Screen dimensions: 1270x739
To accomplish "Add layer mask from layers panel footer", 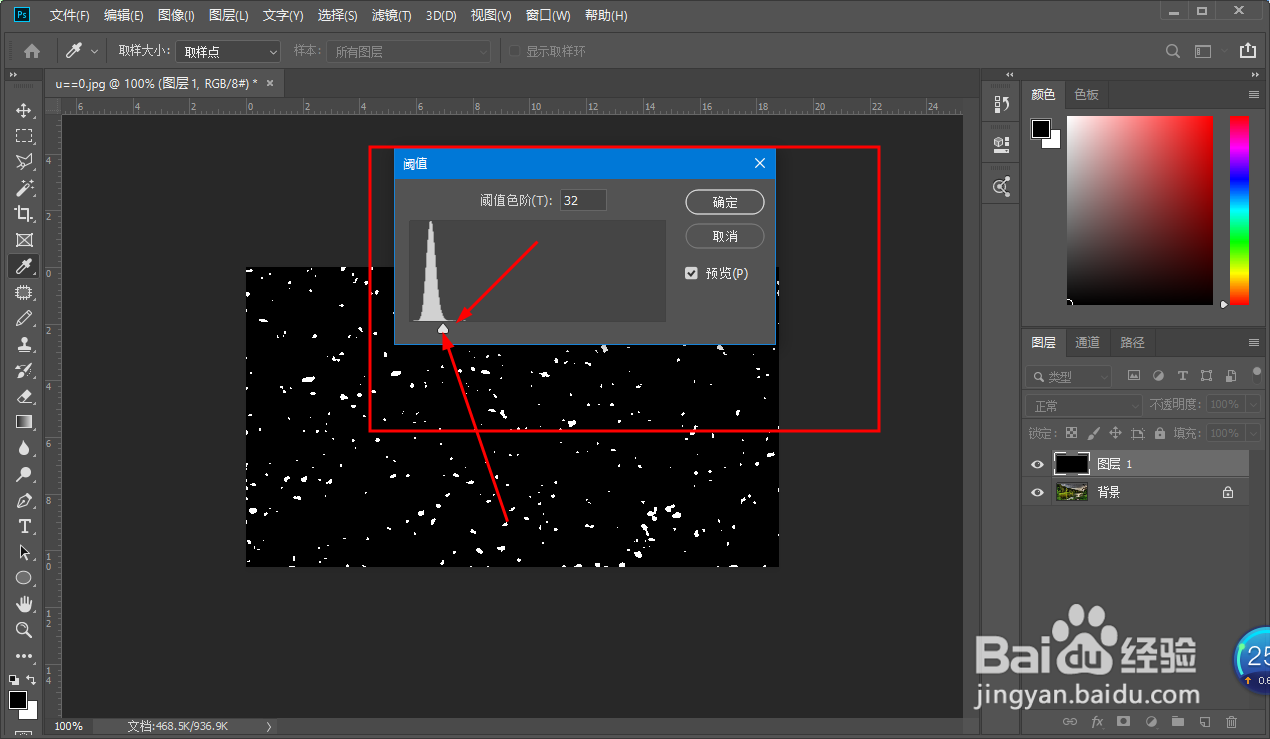I will point(1124,721).
